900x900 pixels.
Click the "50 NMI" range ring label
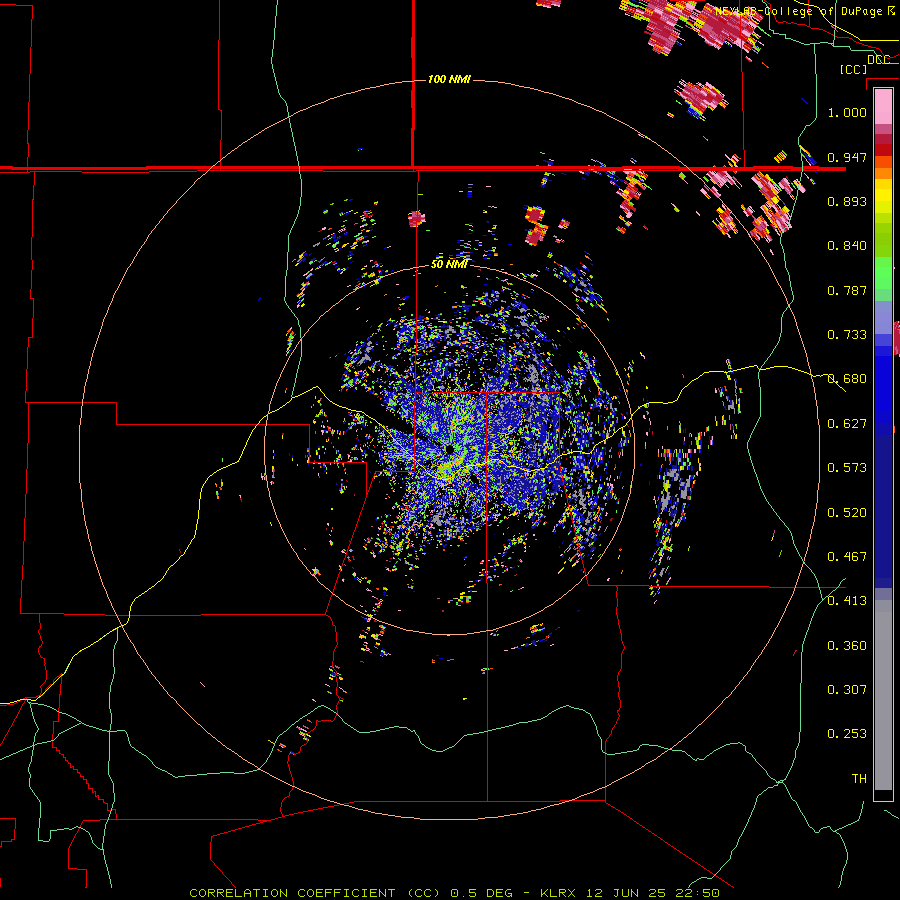coord(449,264)
